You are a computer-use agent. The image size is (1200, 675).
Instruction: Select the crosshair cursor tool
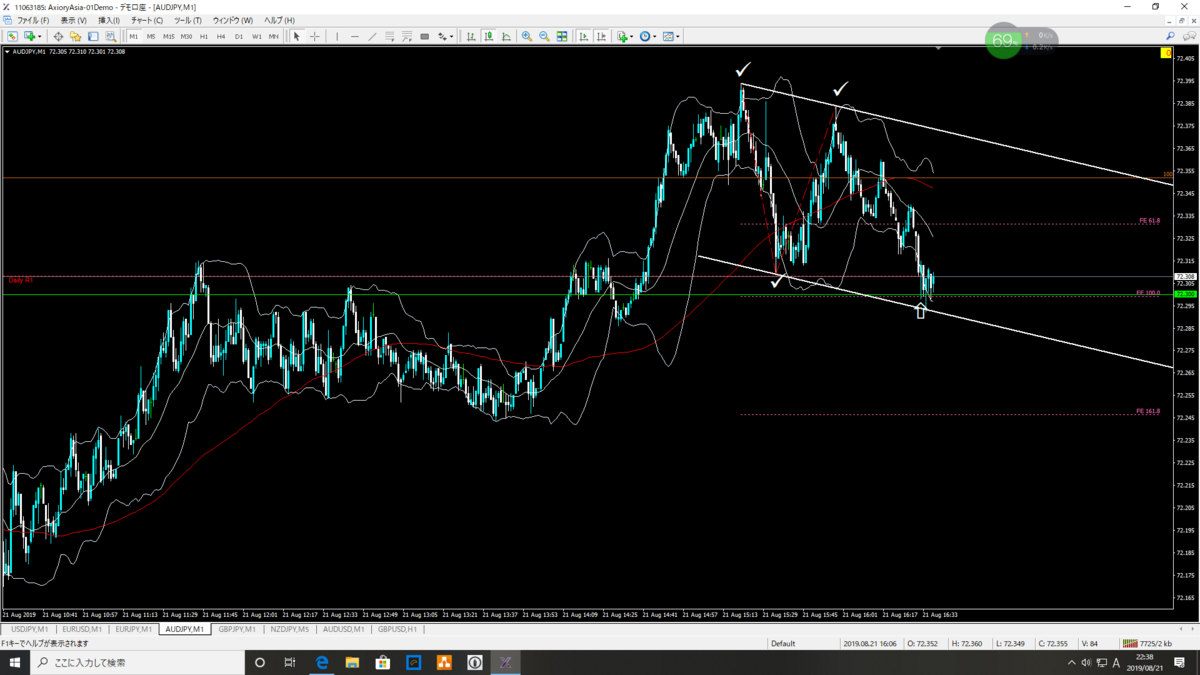314,37
